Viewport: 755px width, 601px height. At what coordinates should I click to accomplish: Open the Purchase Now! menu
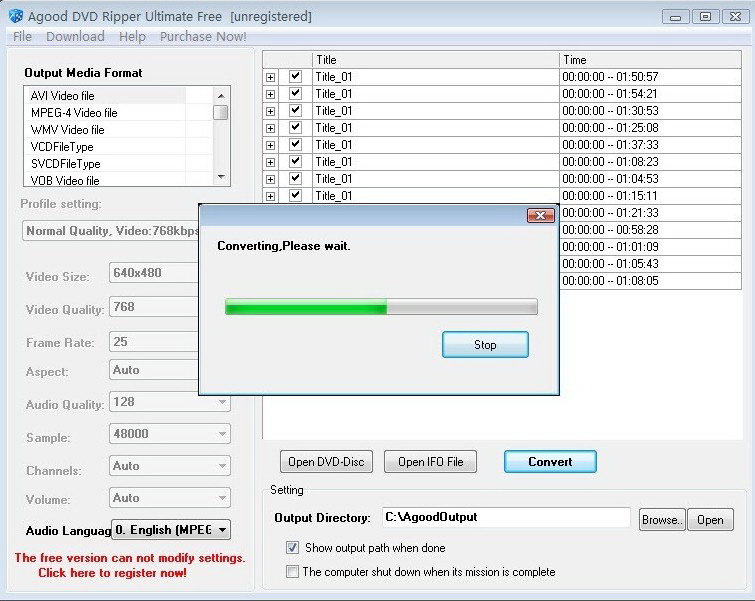(x=203, y=37)
